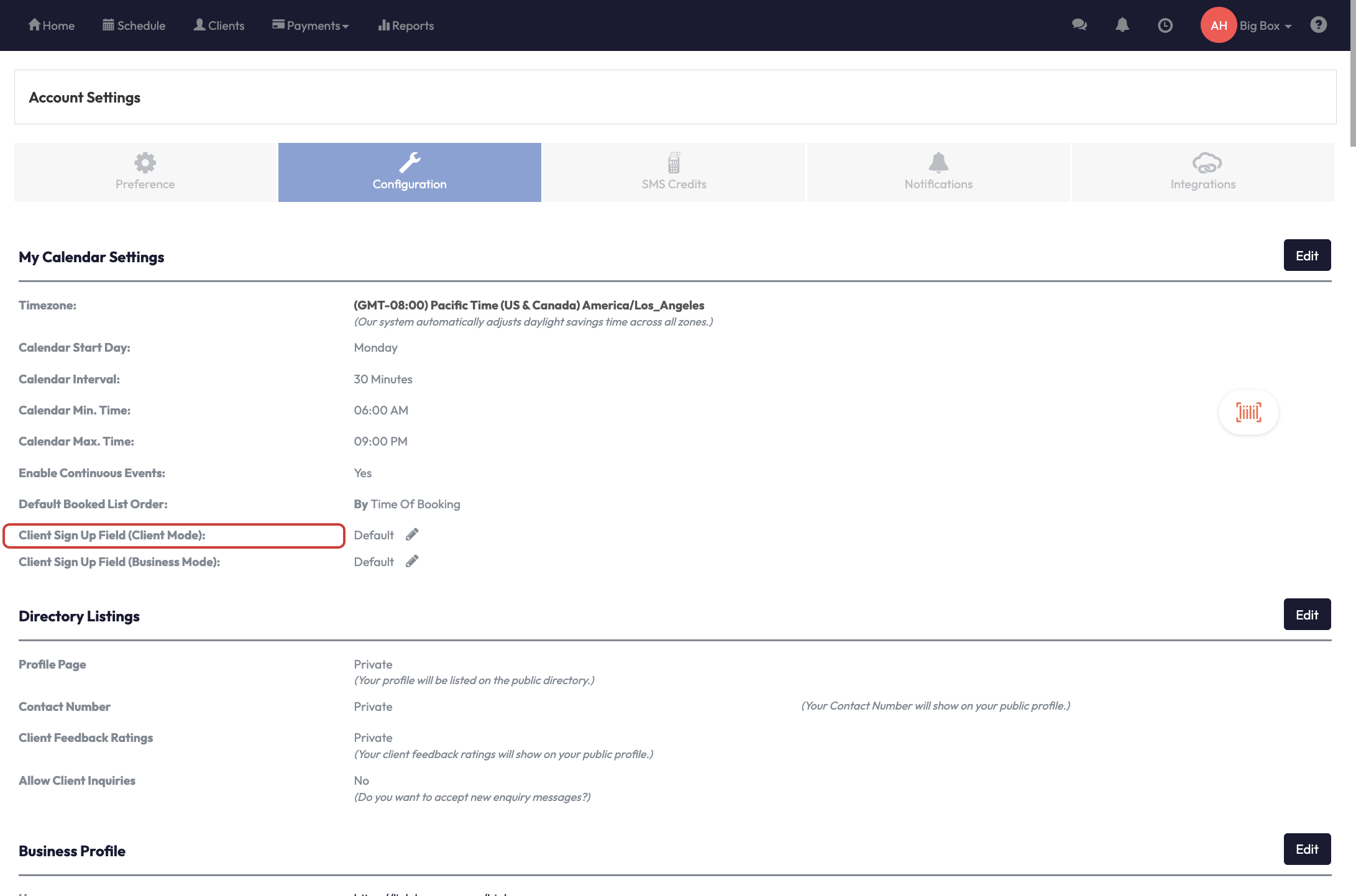Screen dimensions: 1356x896
Task: Click the notifications bell in navbar
Action: point(1122,25)
